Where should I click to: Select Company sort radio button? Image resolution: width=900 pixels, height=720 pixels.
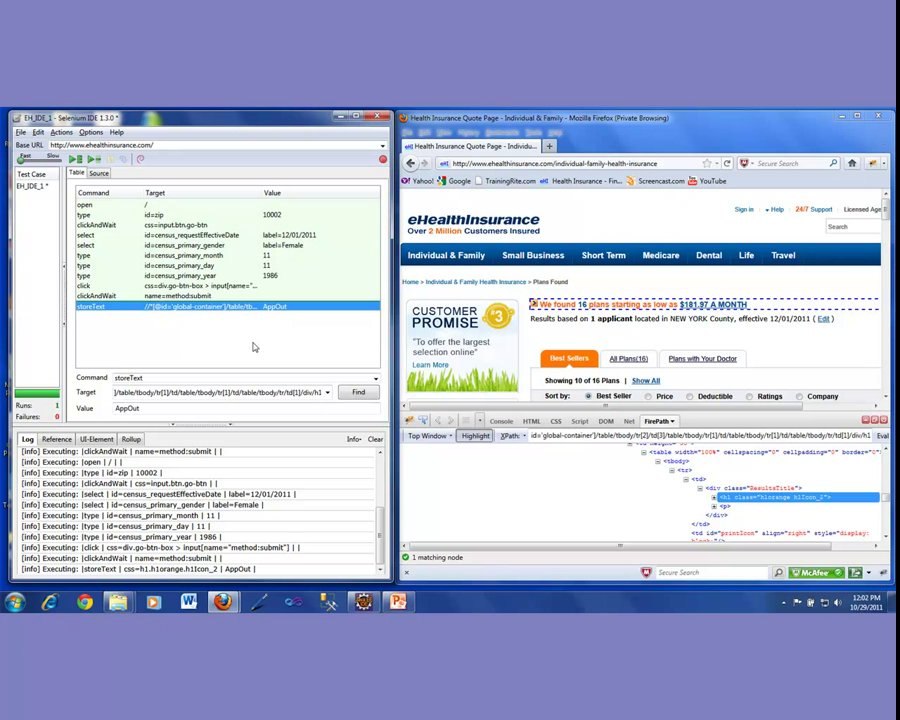click(x=799, y=396)
